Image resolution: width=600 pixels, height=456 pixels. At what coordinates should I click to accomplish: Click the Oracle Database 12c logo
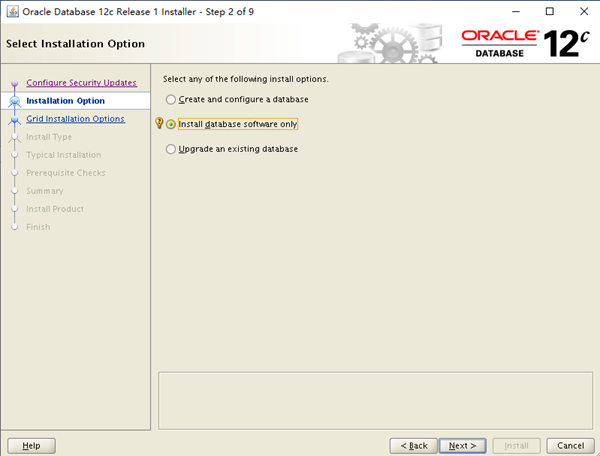coord(525,44)
